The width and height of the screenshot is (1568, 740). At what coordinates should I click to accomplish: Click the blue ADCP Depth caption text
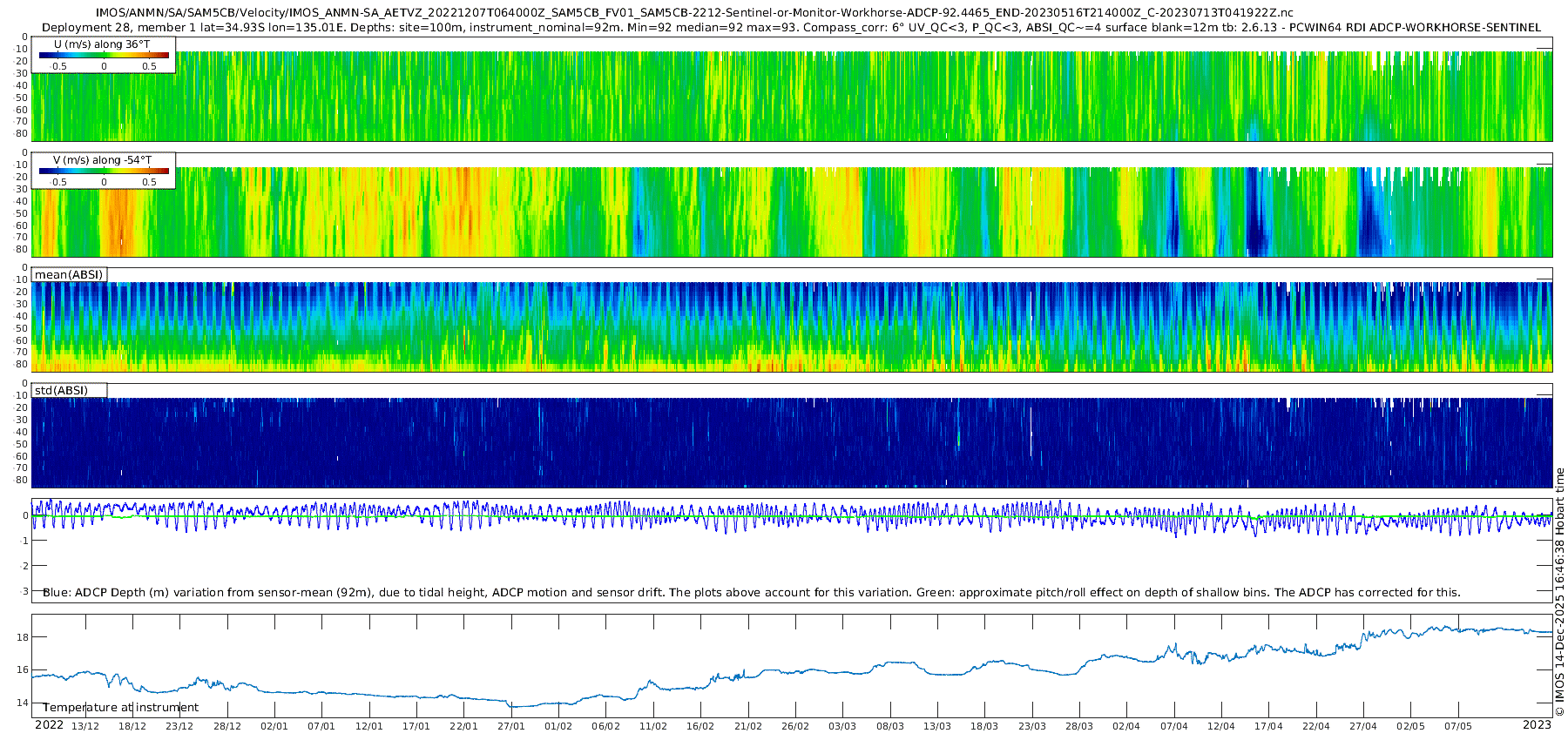751,593
